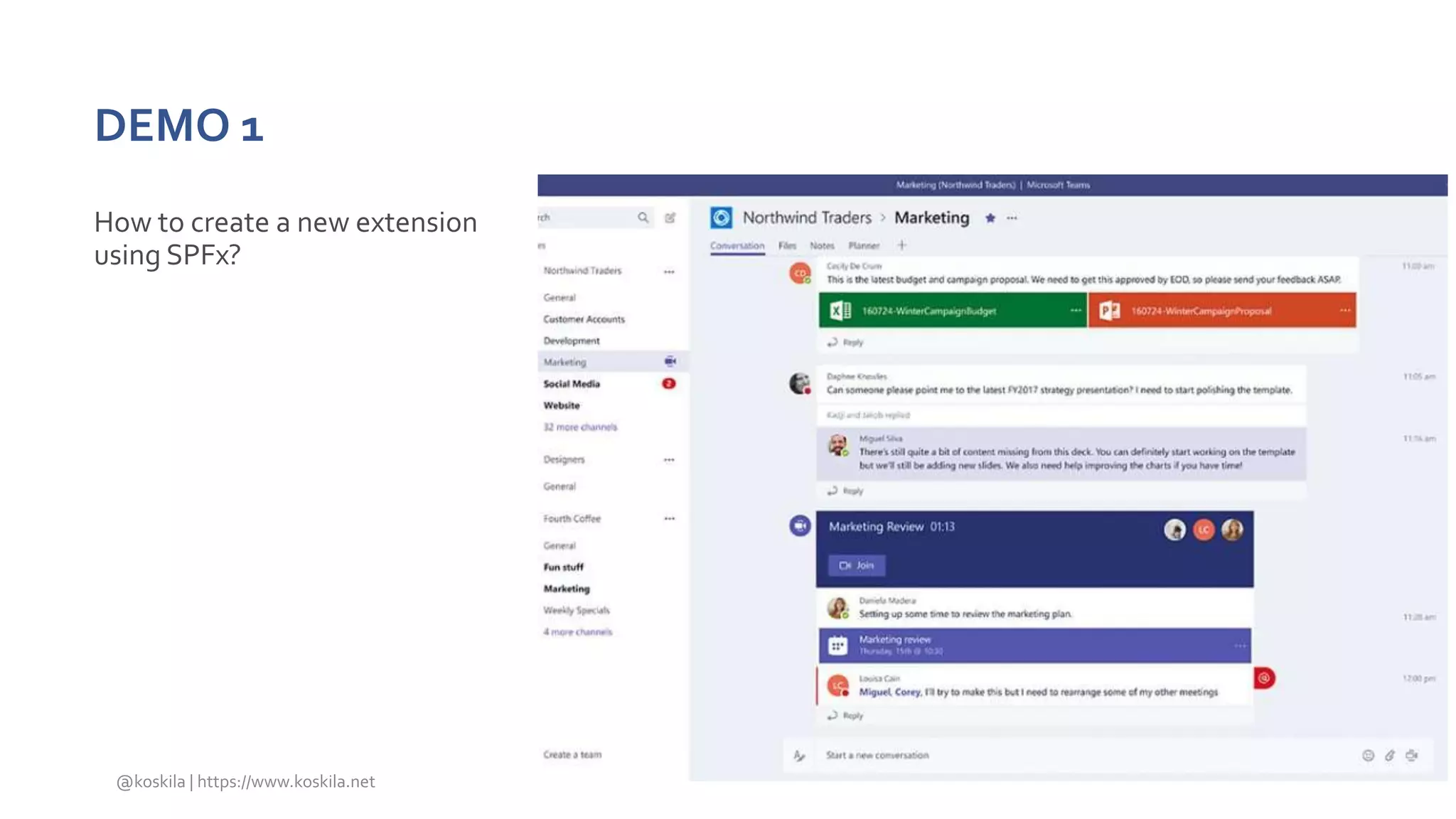Select the Weekly Specials channel
Screen dimensions: 1456x819
click(577, 611)
